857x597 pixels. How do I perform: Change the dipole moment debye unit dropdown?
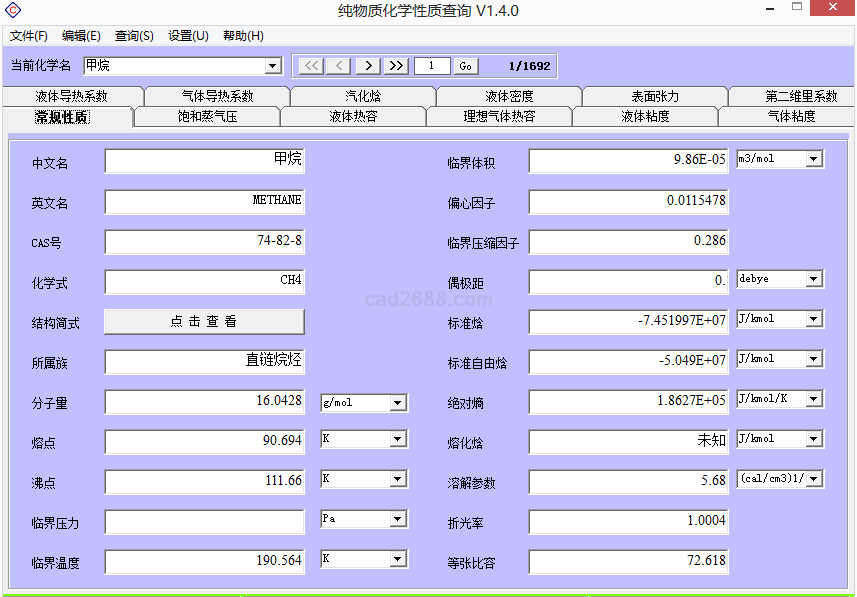[x=813, y=279]
